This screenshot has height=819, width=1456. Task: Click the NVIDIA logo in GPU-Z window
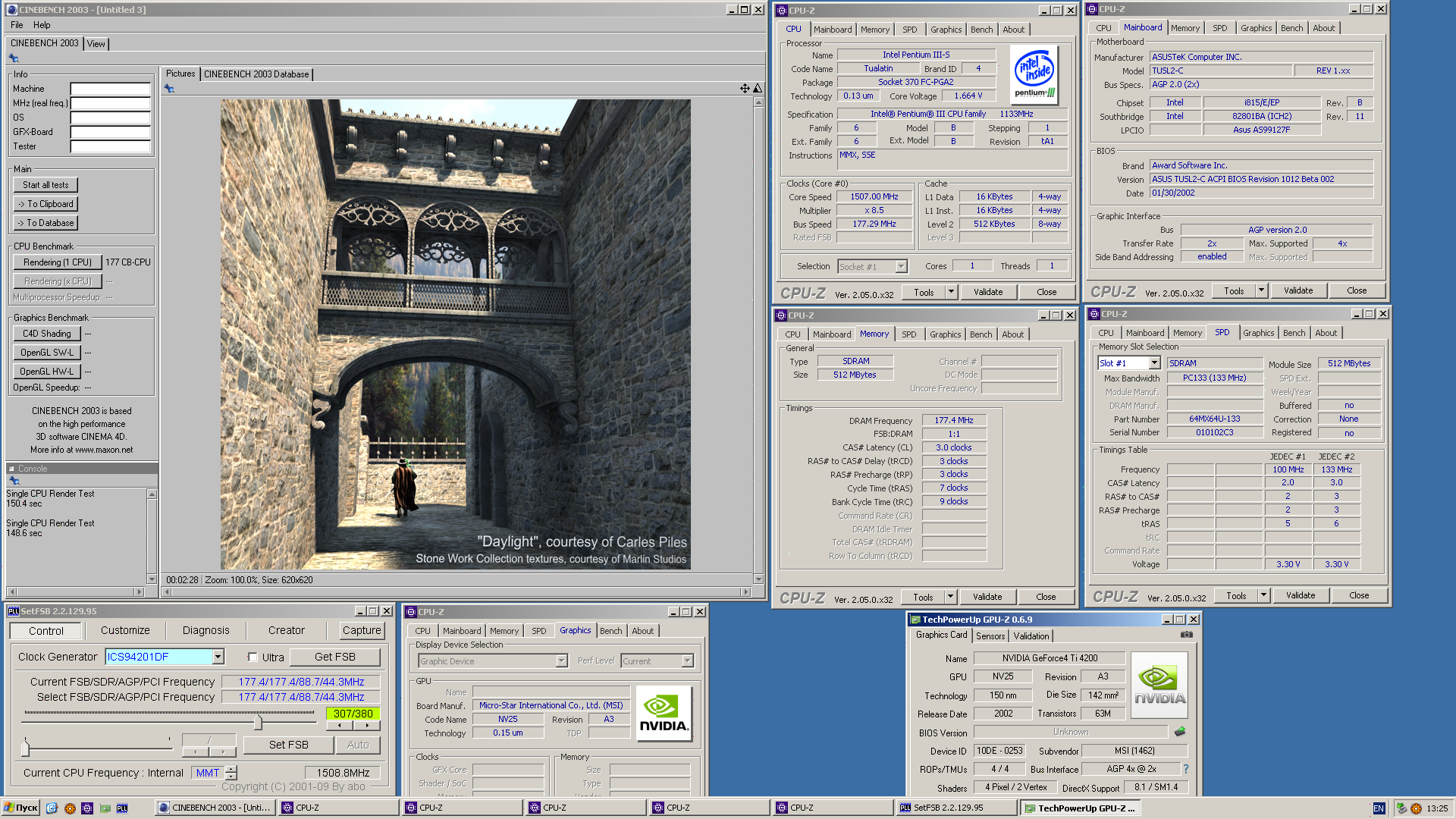tap(1159, 685)
